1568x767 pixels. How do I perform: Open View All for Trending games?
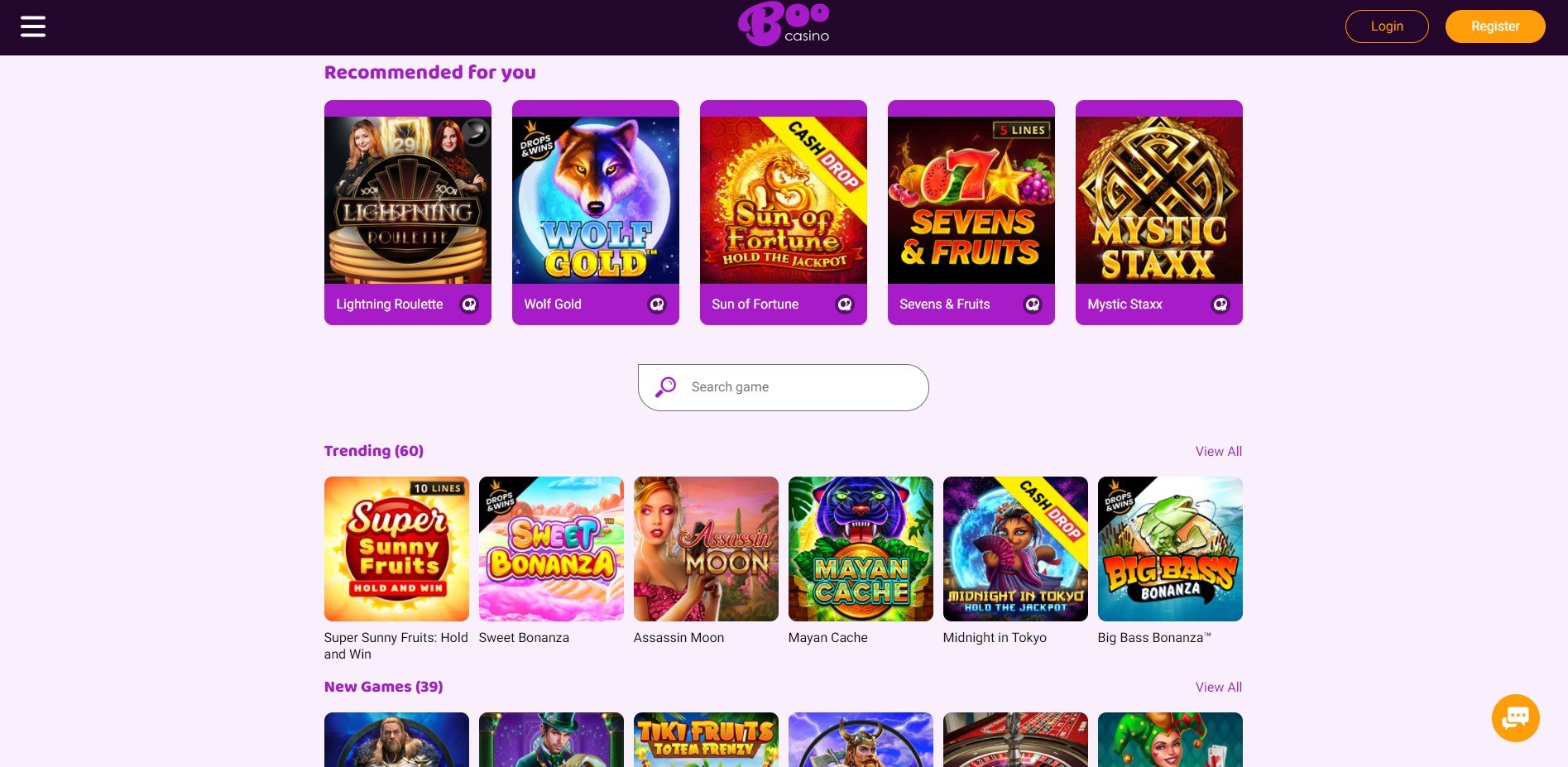[1218, 452]
